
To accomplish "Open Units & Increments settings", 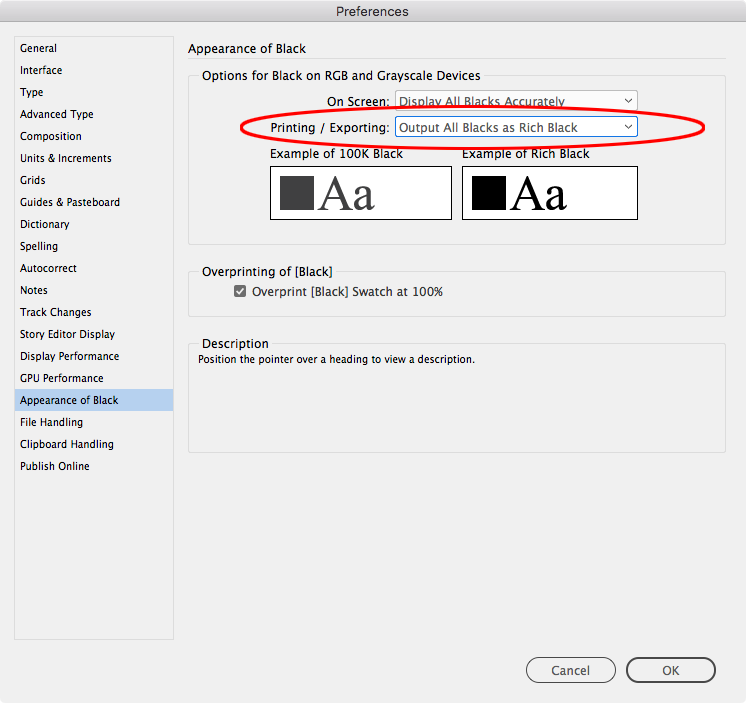I will (66, 158).
